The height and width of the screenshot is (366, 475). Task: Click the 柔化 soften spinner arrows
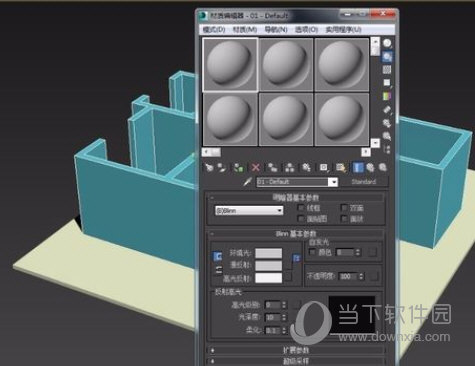(284, 330)
